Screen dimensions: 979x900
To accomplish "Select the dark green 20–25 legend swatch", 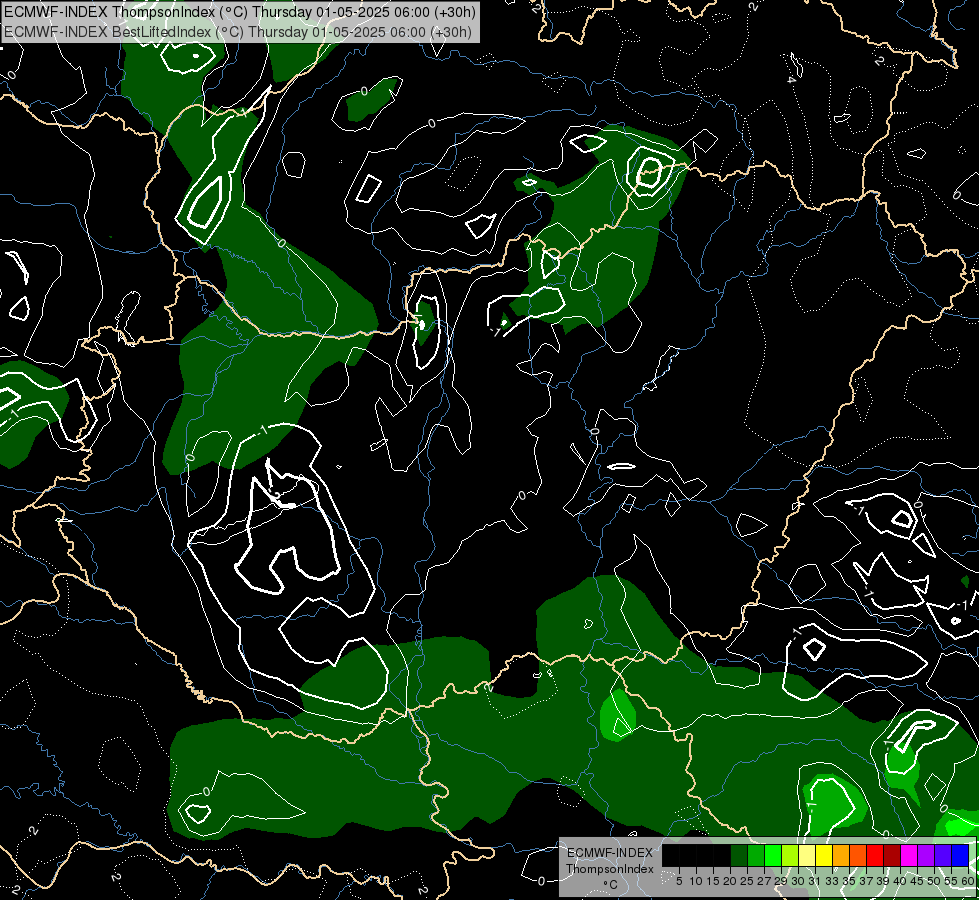I will tap(739, 855).
